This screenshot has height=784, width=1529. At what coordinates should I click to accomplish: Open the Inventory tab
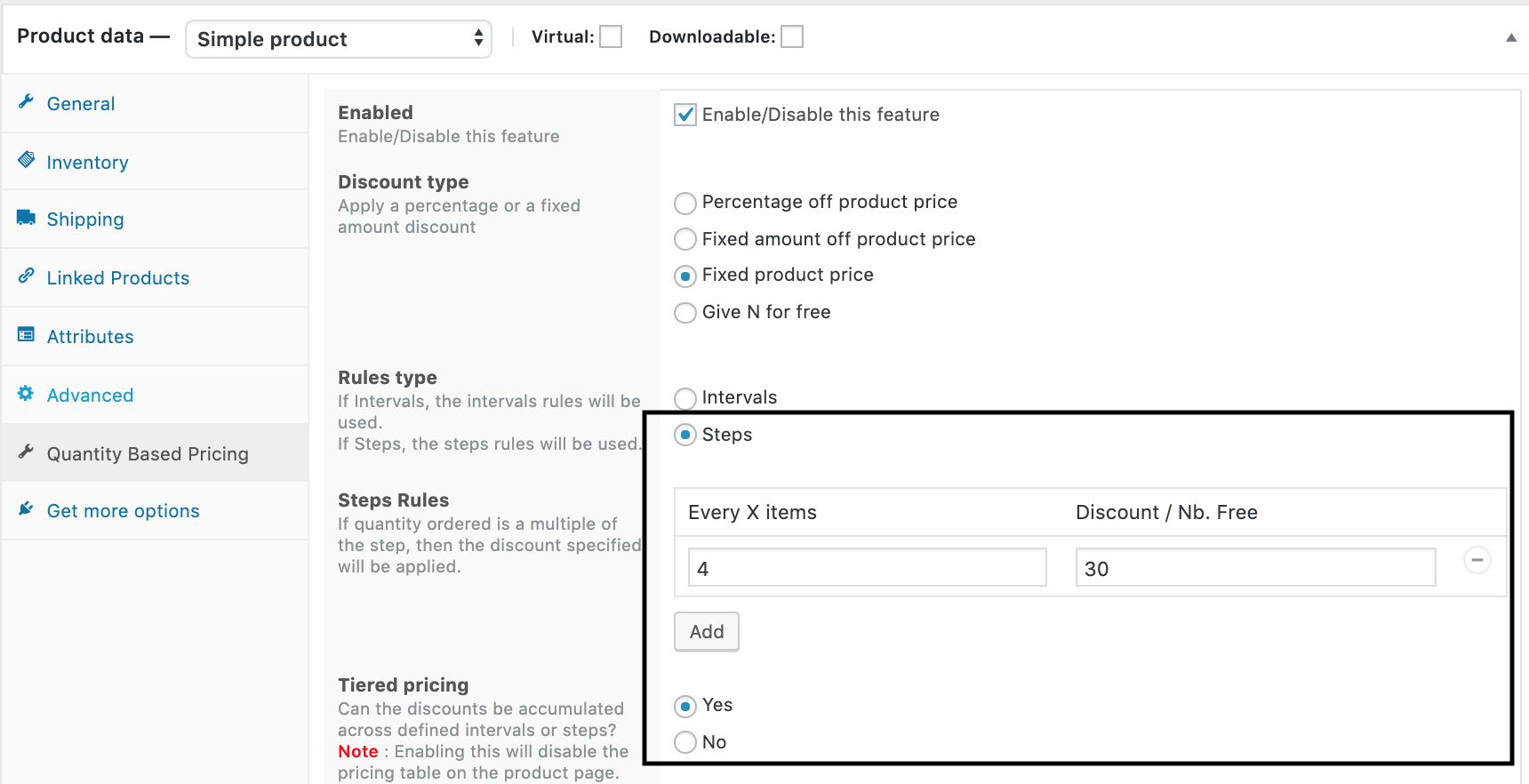tap(156, 162)
